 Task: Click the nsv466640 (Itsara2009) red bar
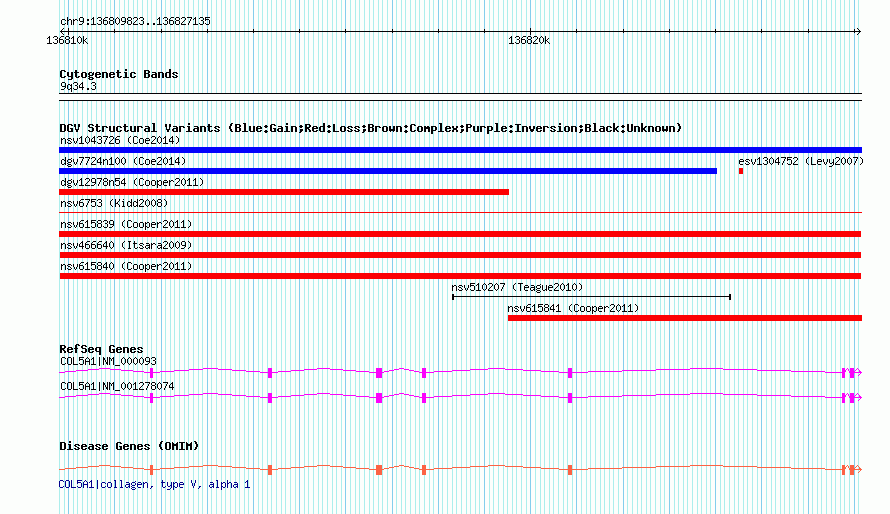pos(460,255)
